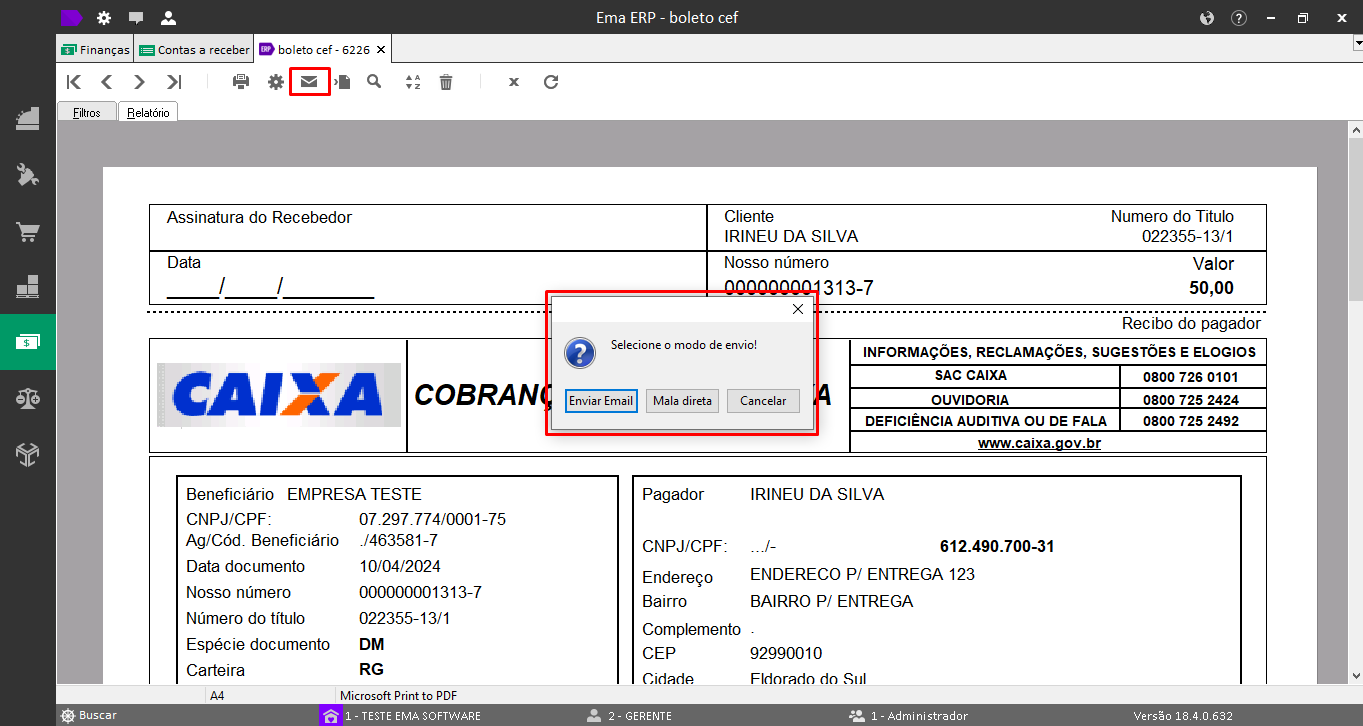1363x726 pixels.
Task: Open the Relatório tab
Action: (x=148, y=113)
